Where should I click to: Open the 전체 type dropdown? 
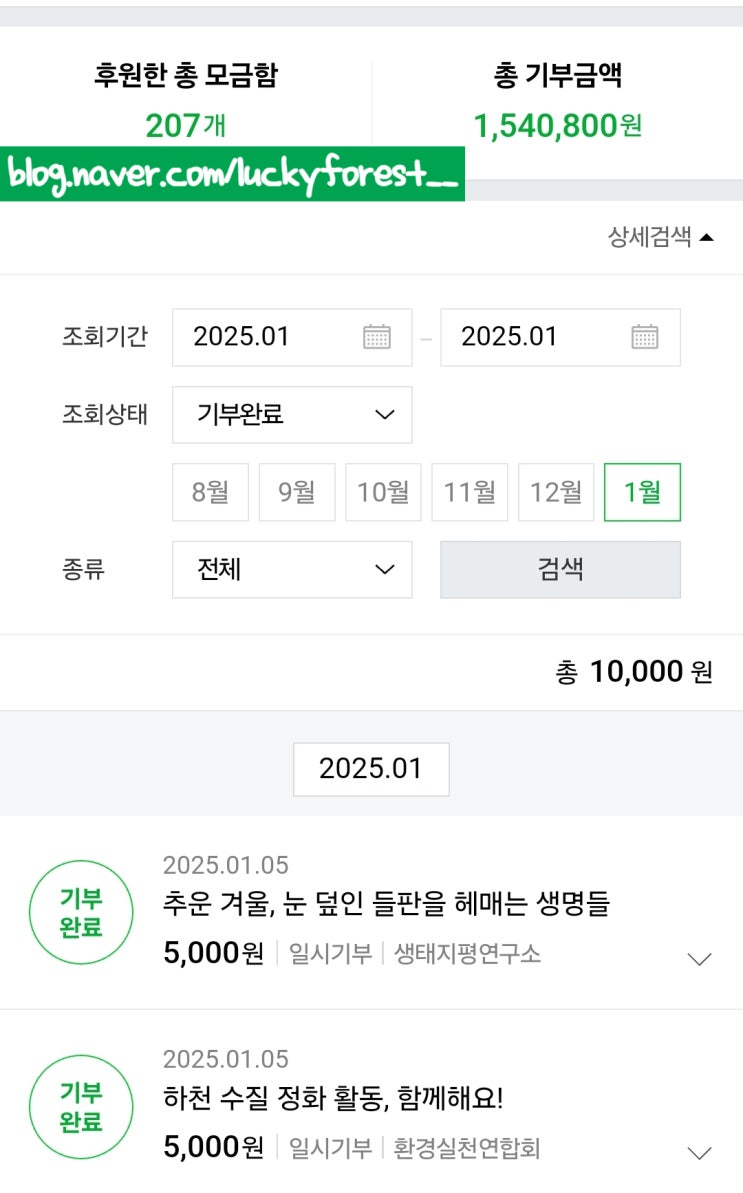point(292,569)
